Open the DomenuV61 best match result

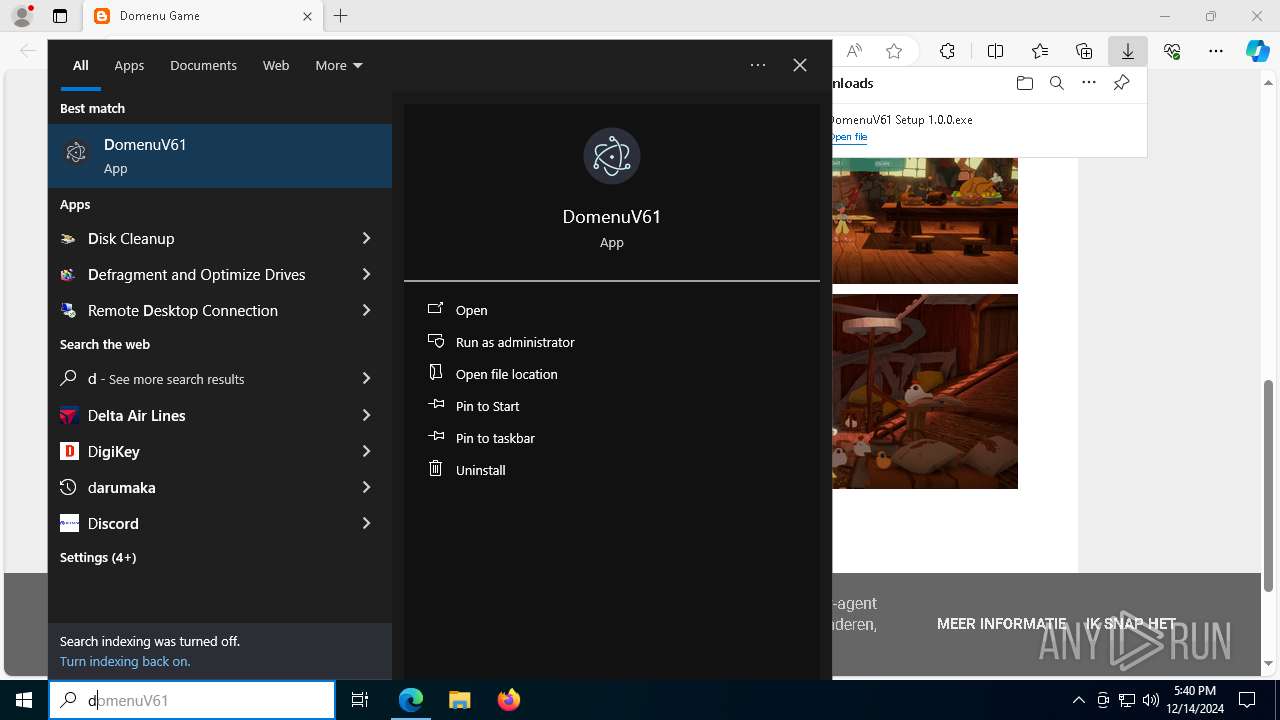click(220, 156)
